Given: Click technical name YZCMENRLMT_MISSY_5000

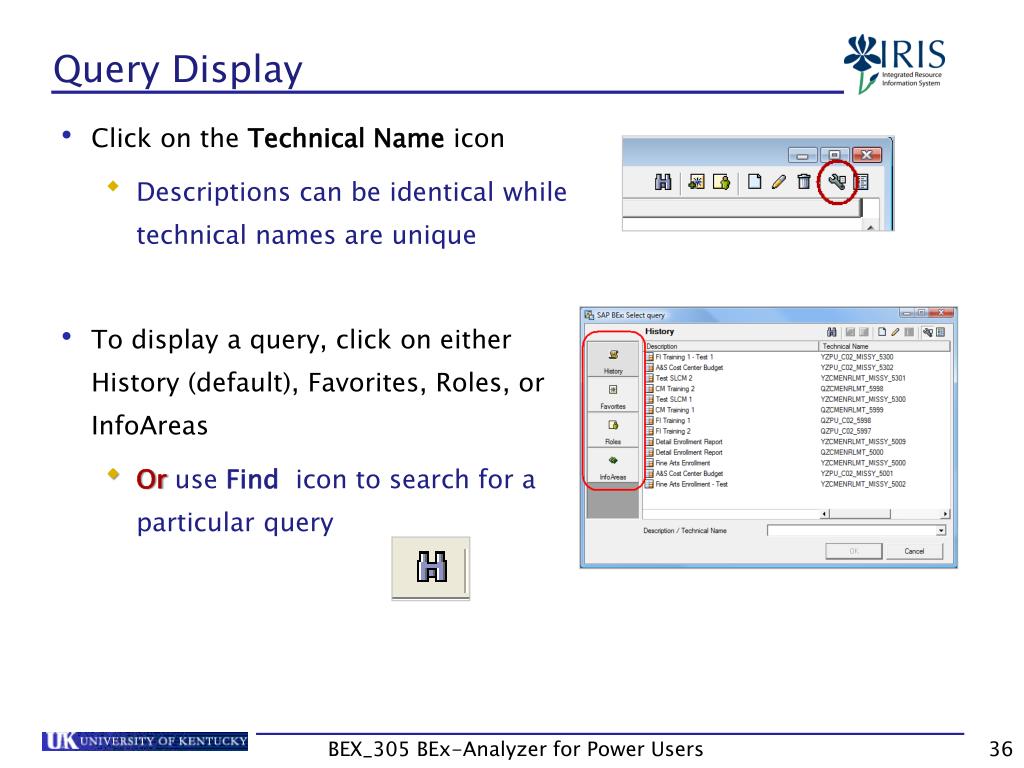Looking at the screenshot, I should coord(863,462).
